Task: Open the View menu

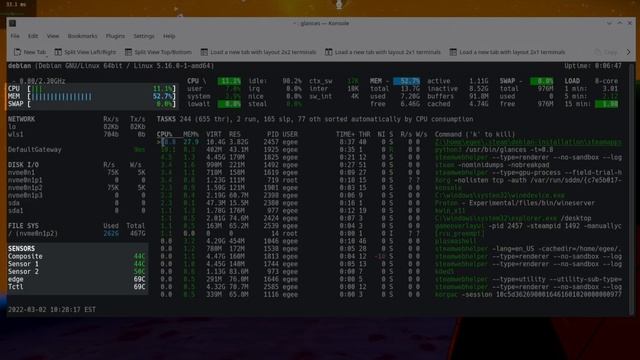Action: (x=53, y=36)
